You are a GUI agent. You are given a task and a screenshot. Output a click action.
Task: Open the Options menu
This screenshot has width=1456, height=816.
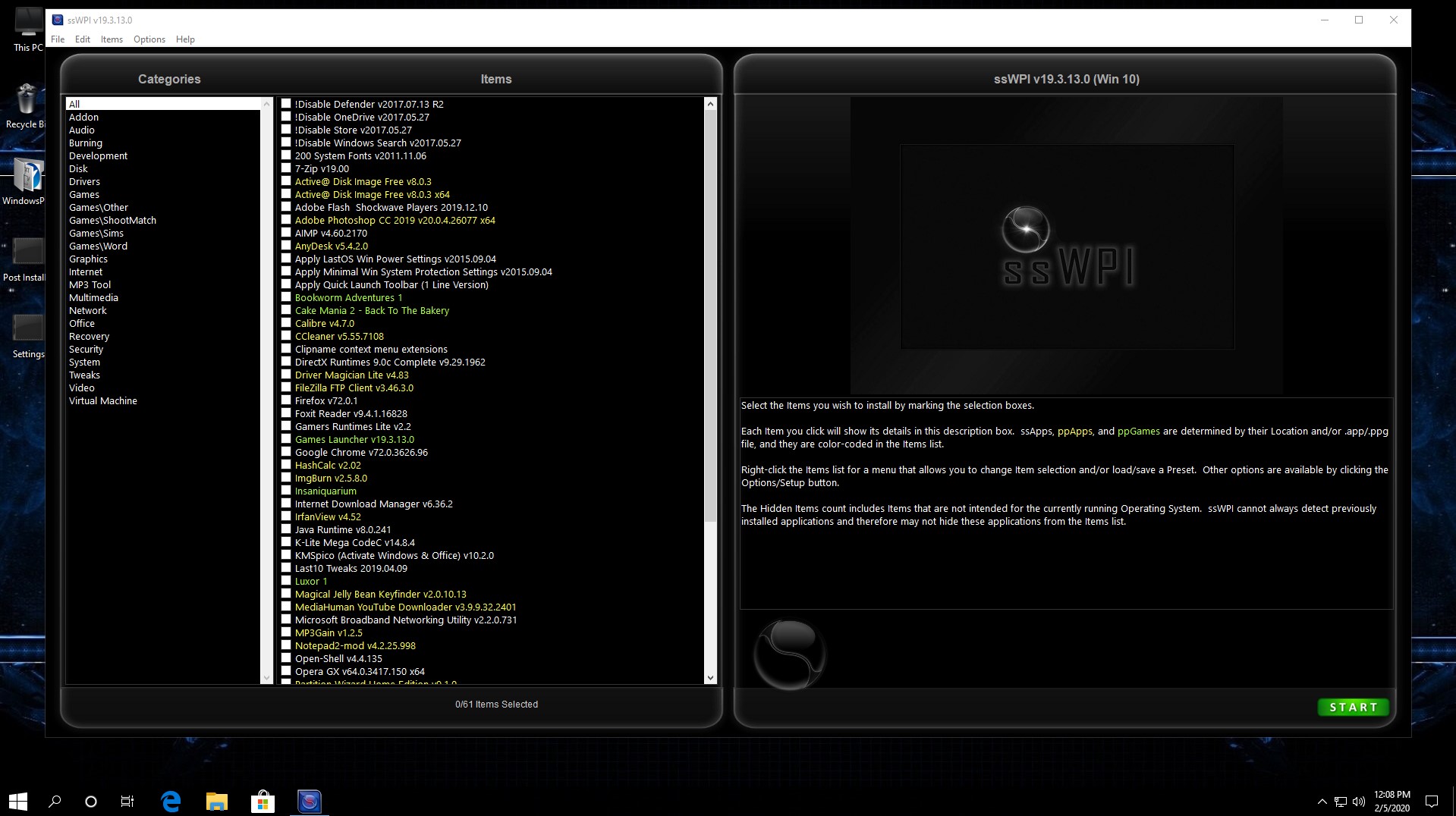tap(149, 39)
